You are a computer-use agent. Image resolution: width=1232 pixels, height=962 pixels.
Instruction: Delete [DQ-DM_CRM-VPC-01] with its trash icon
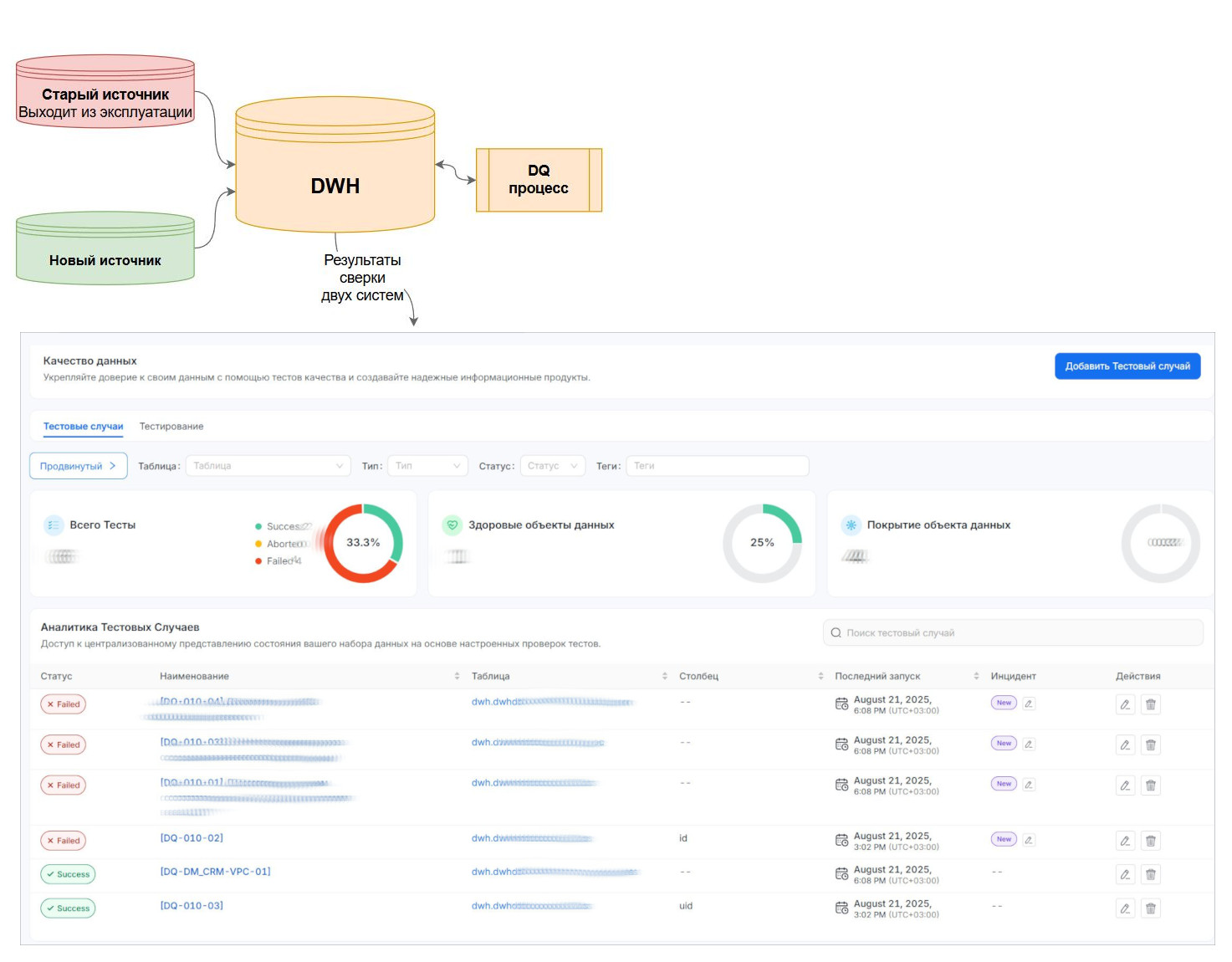tap(1151, 875)
